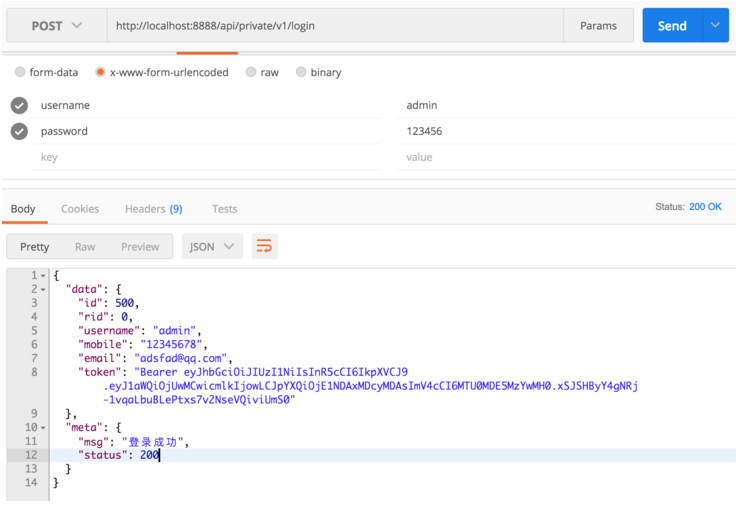Select the form-data radio option
This screenshot has height=508, width=751.
click(x=20, y=72)
